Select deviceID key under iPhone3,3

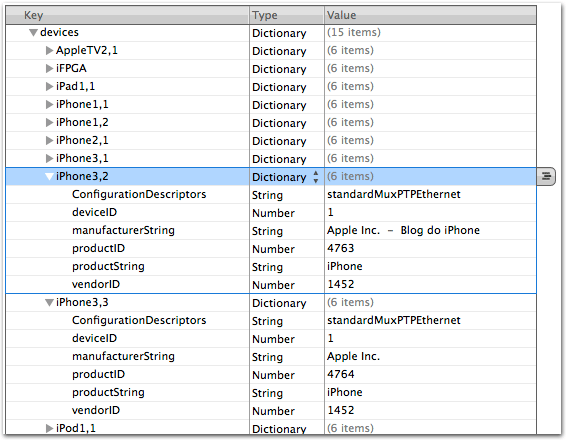pyautogui.click(x=95, y=338)
